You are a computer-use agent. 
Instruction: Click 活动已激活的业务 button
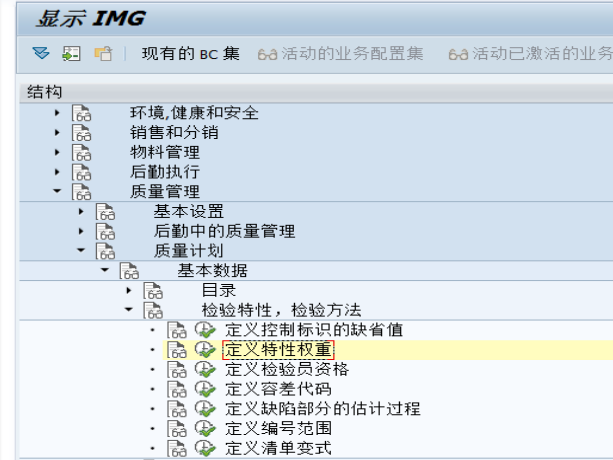(x=531, y=54)
